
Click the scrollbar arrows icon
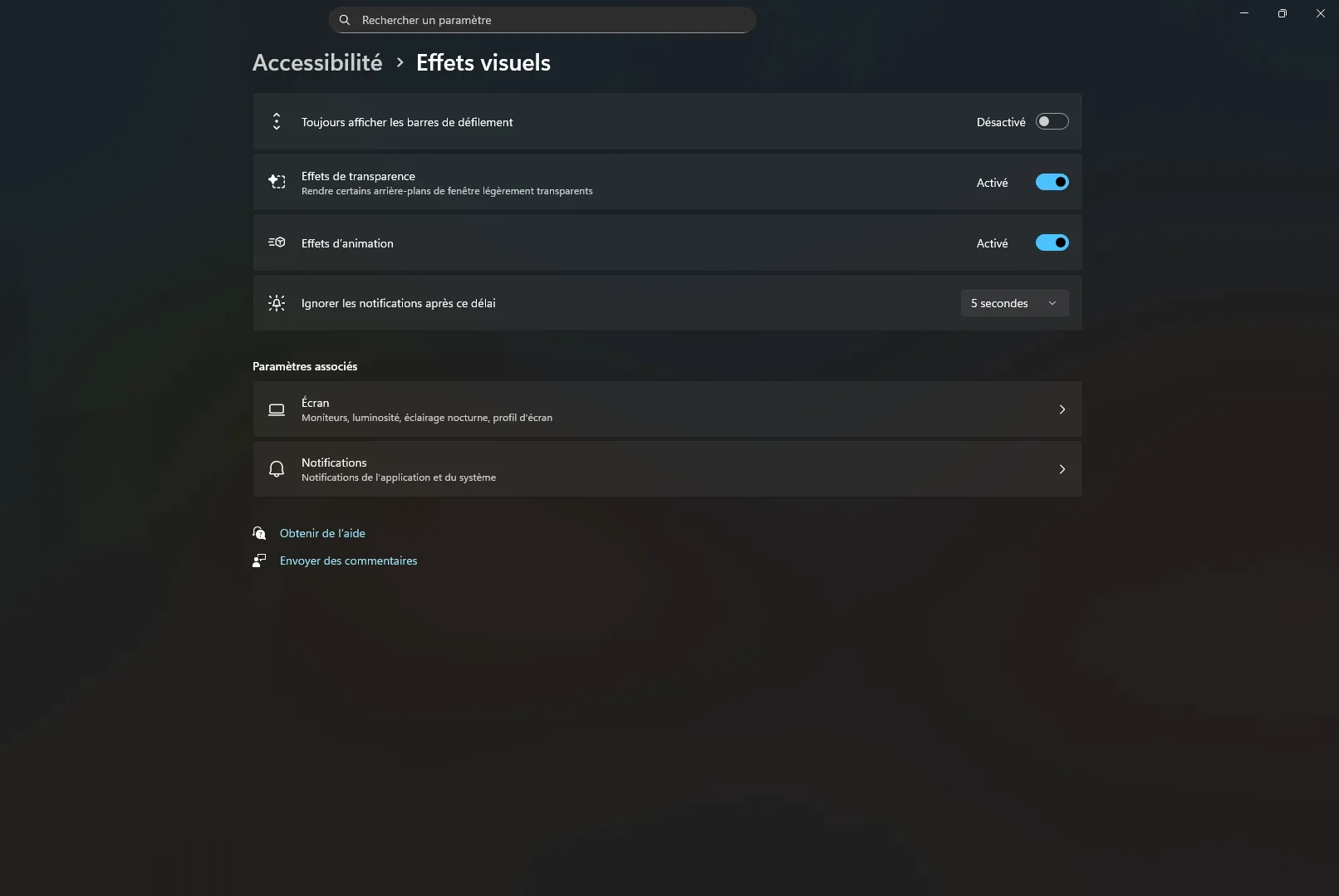tap(277, 122)
